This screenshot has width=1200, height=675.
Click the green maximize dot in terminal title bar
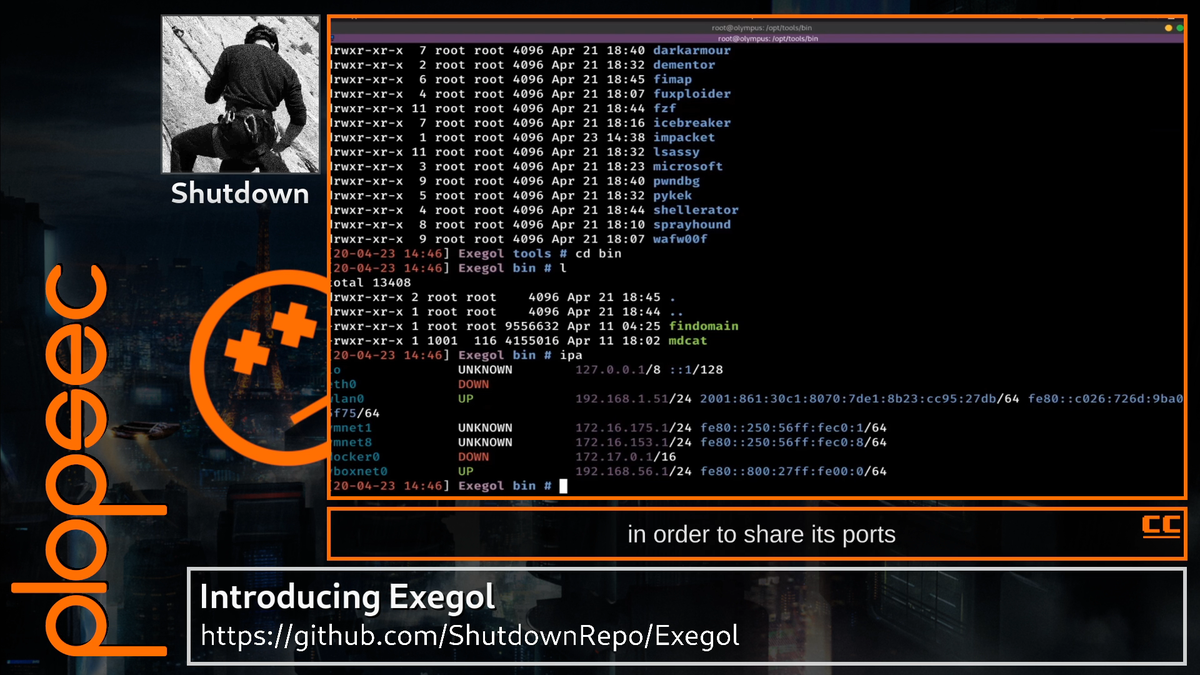(x=1179, y=28)
